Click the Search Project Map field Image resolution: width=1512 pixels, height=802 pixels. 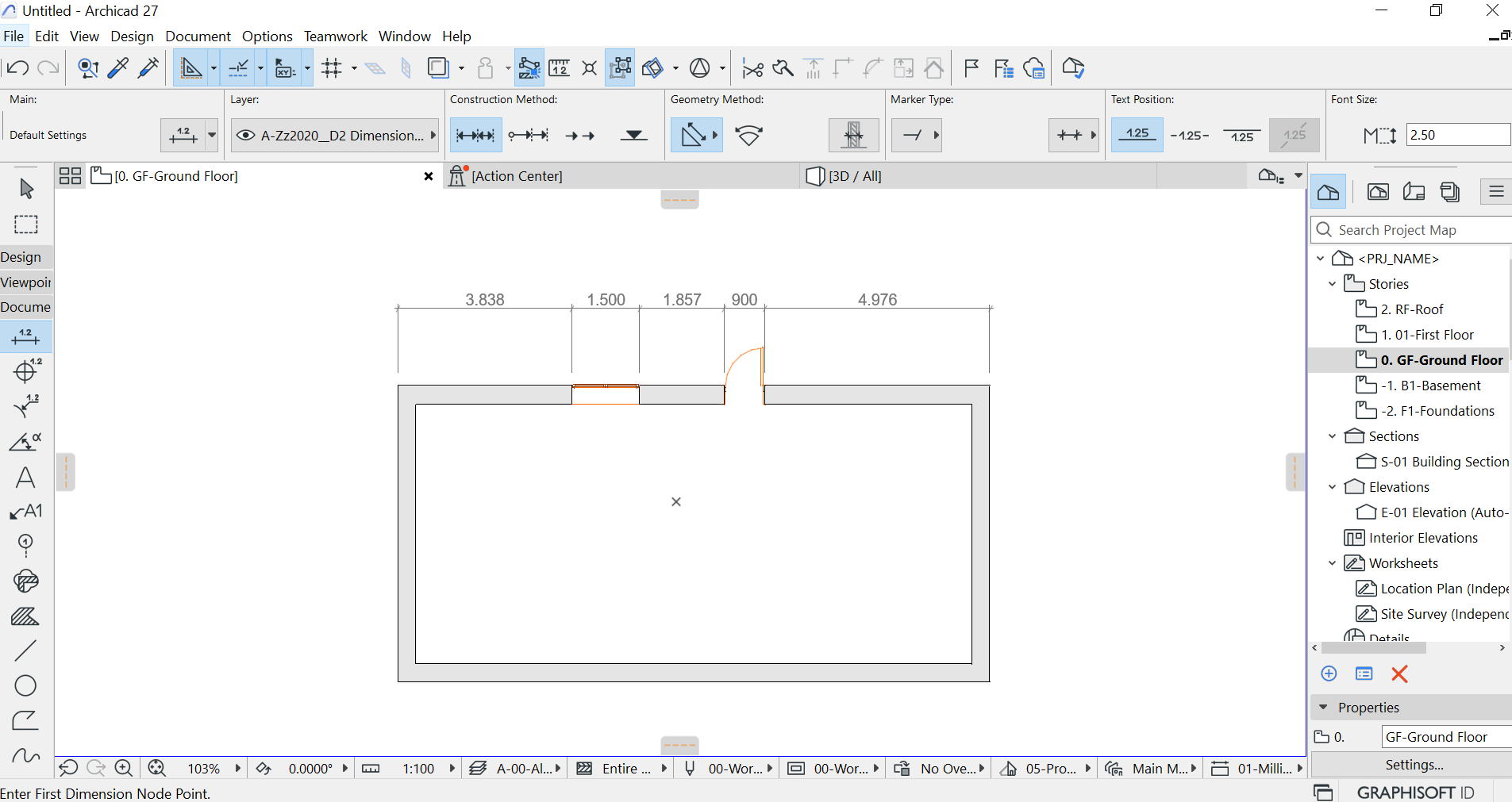tap(1411, 230)
